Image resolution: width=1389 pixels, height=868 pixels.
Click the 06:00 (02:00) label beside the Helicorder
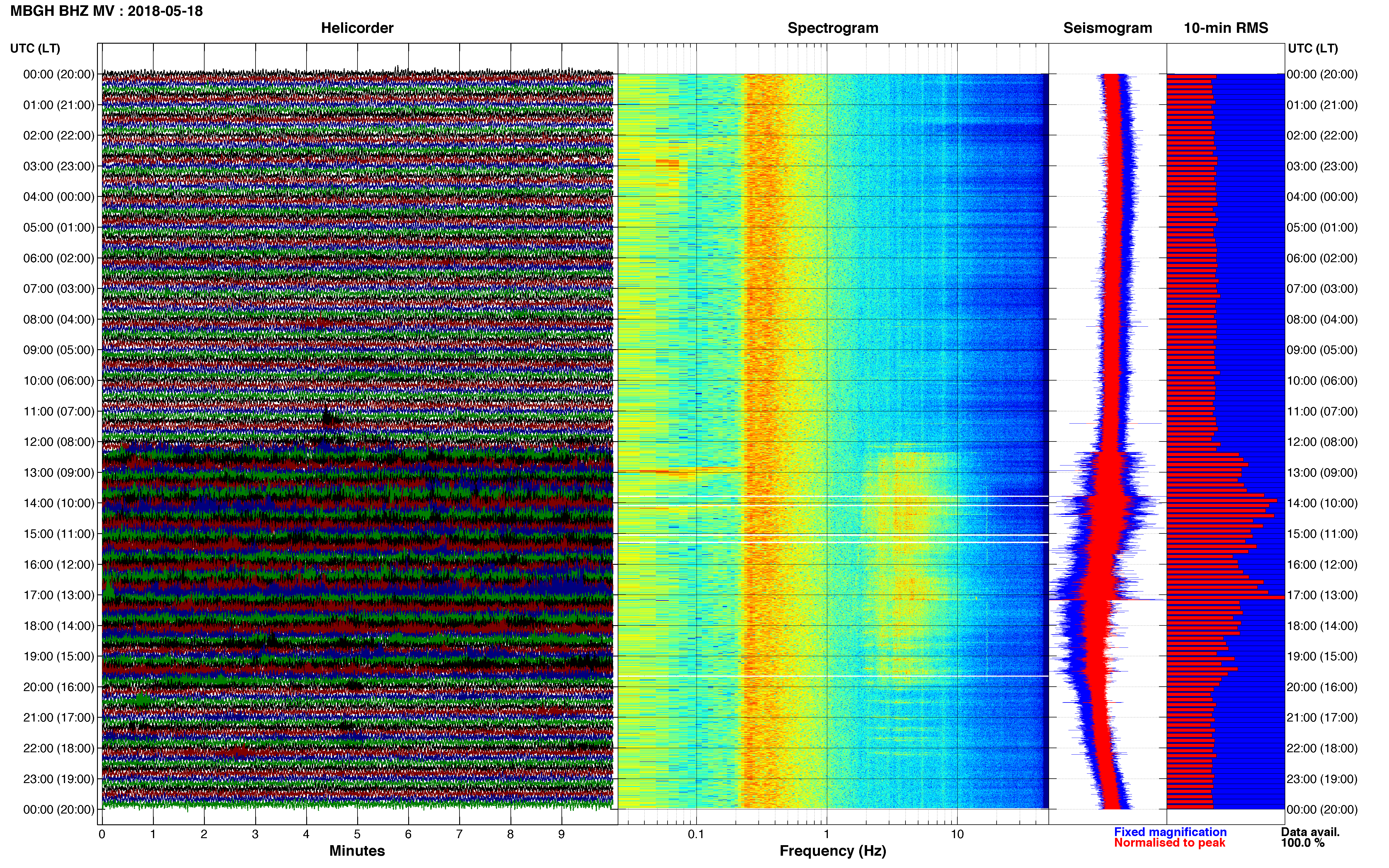[59, 258]
